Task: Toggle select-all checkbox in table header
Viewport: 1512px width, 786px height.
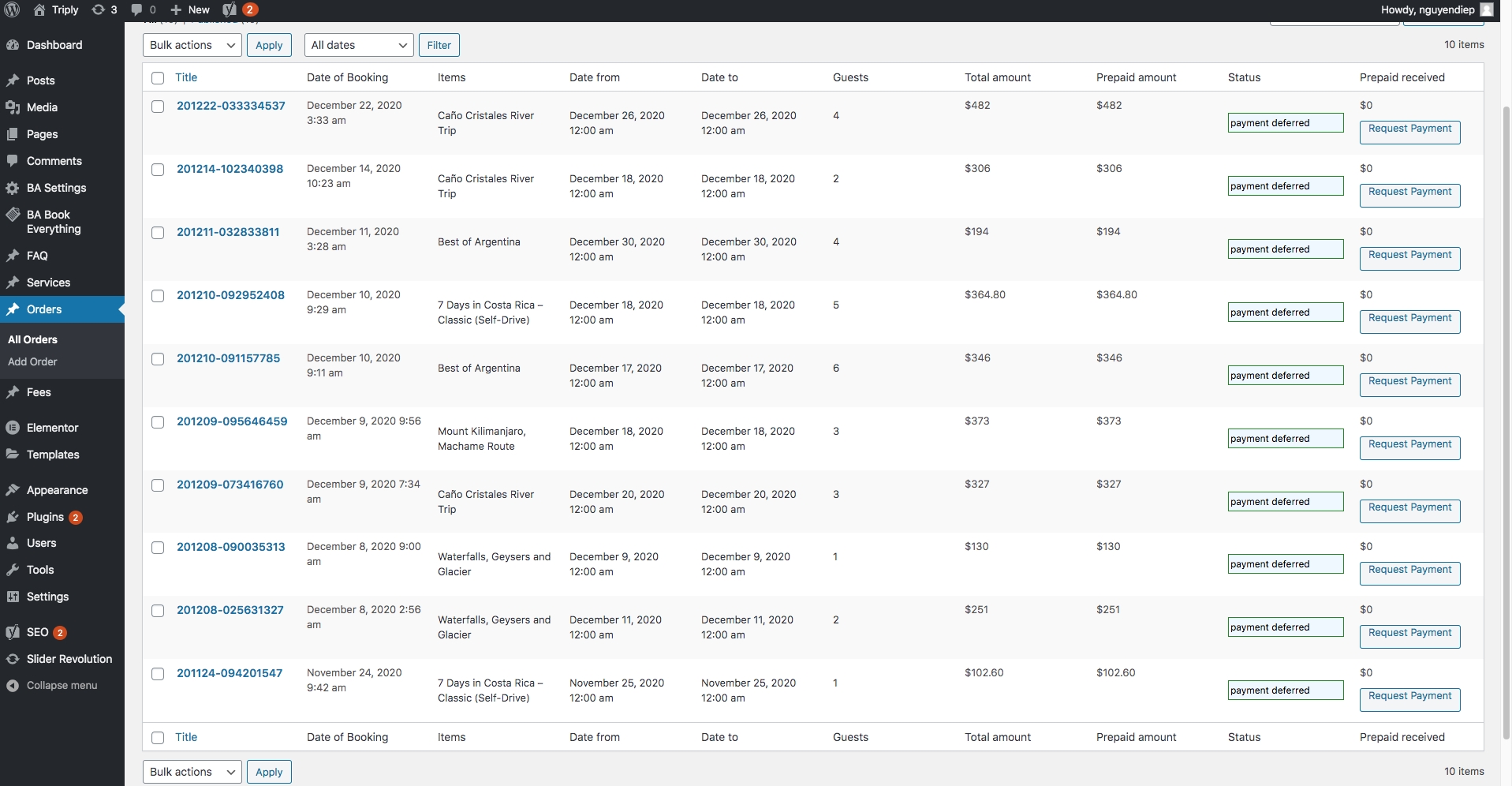Action: tap(158, 78)
